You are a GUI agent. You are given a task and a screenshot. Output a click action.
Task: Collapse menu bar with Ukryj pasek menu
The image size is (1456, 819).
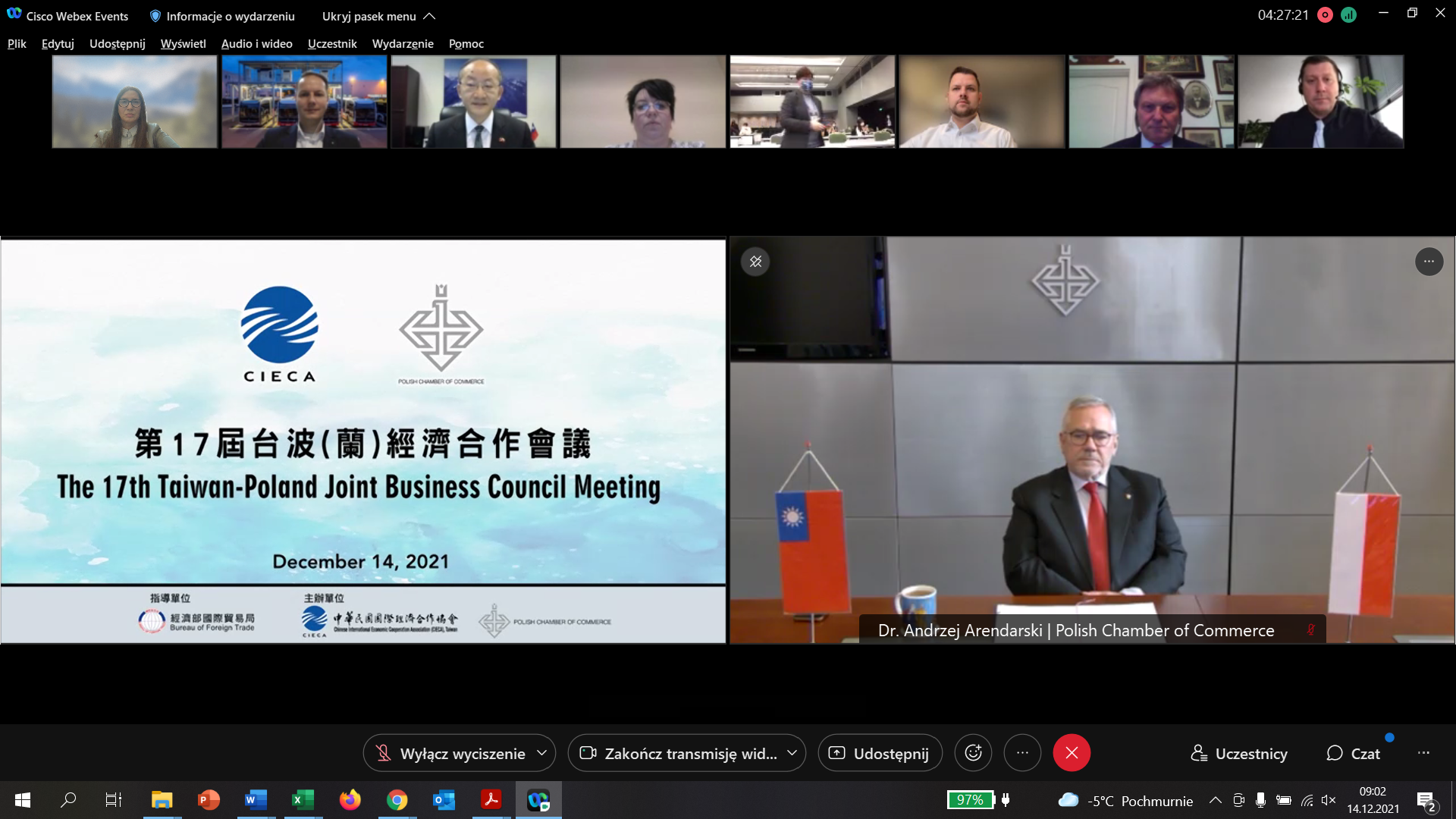(x=378, y=16)
